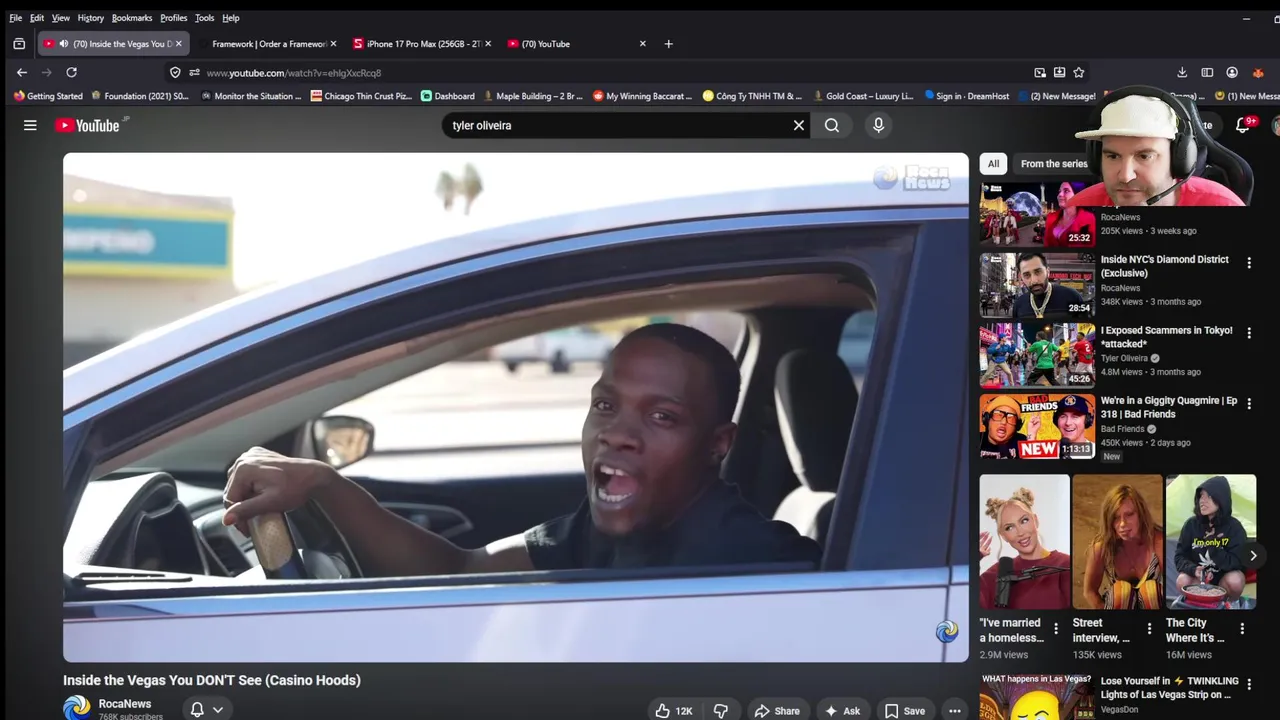The width and height of the screenshot is (1280, 720).
Task: Open the YouTube guide hamburger menu
Action: pos(30,125)
